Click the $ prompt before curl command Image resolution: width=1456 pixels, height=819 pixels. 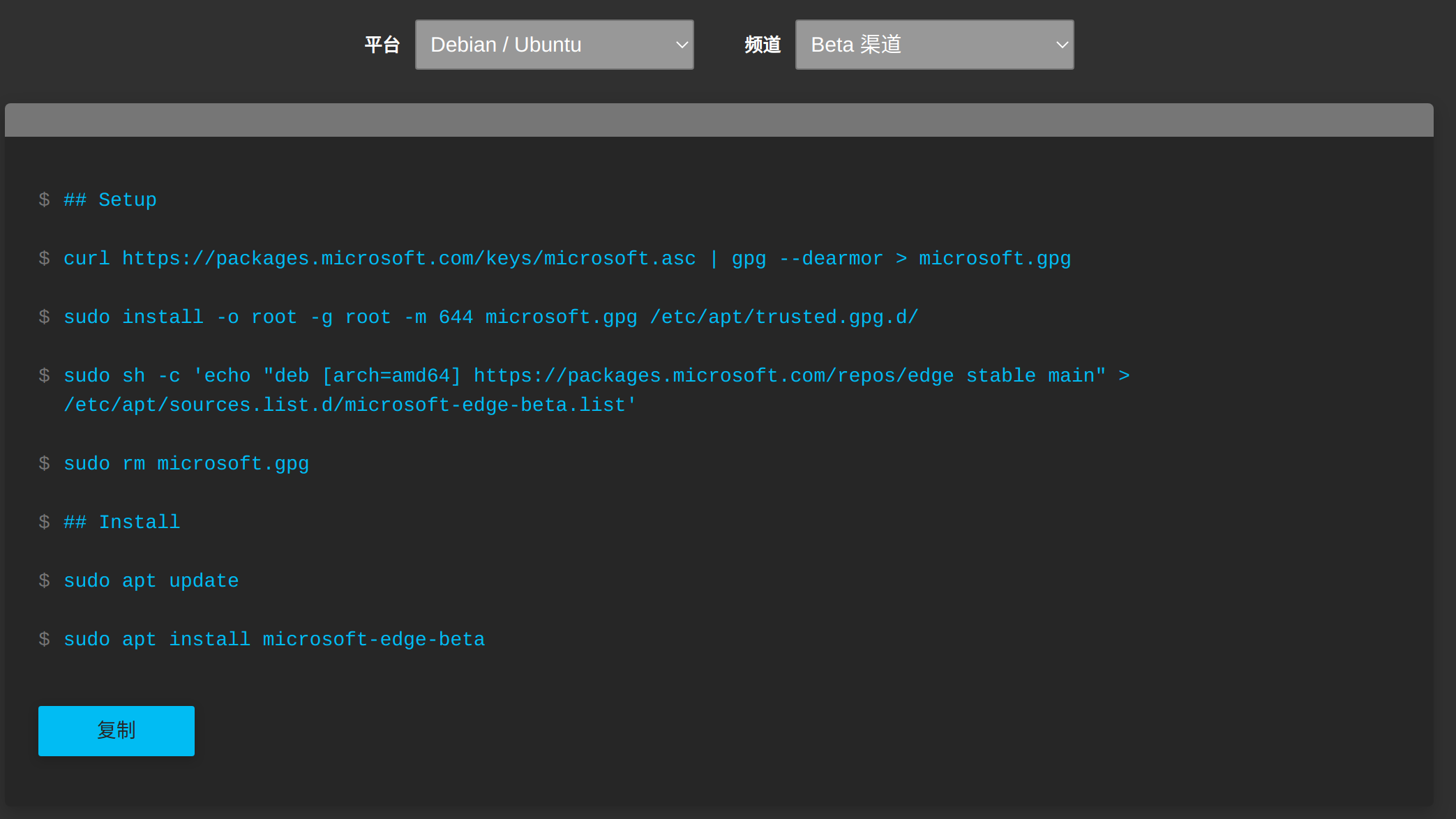[x=45, y=259]
